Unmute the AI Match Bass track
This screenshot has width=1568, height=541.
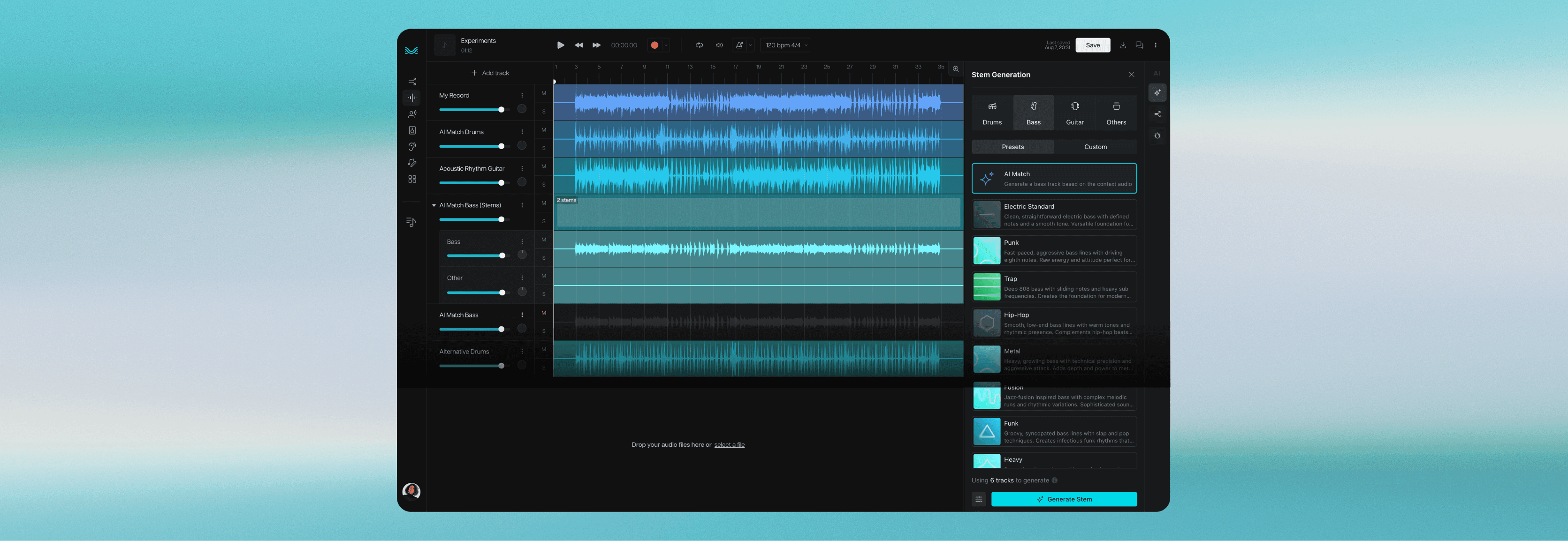(x=544, y=313)
